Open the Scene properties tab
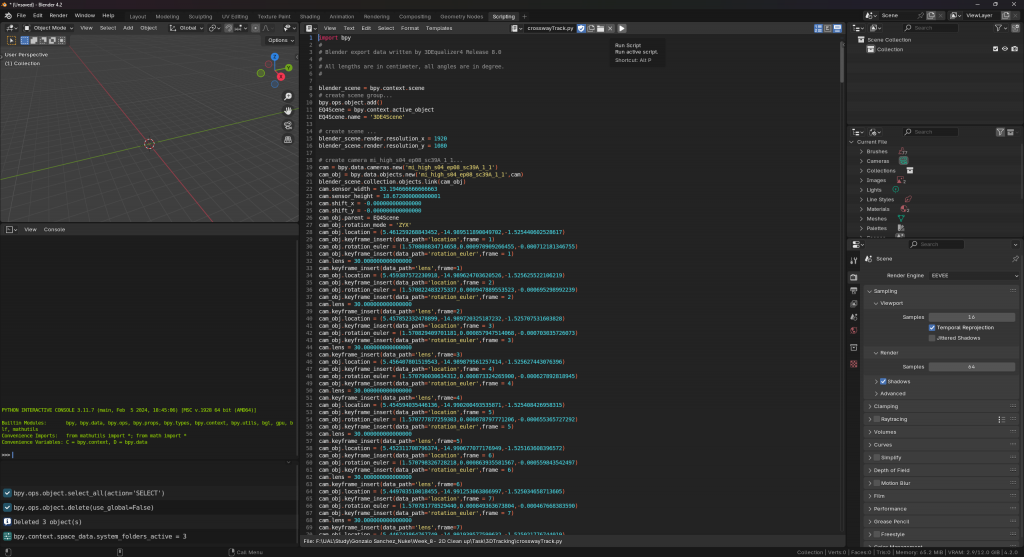 point(854,317)
